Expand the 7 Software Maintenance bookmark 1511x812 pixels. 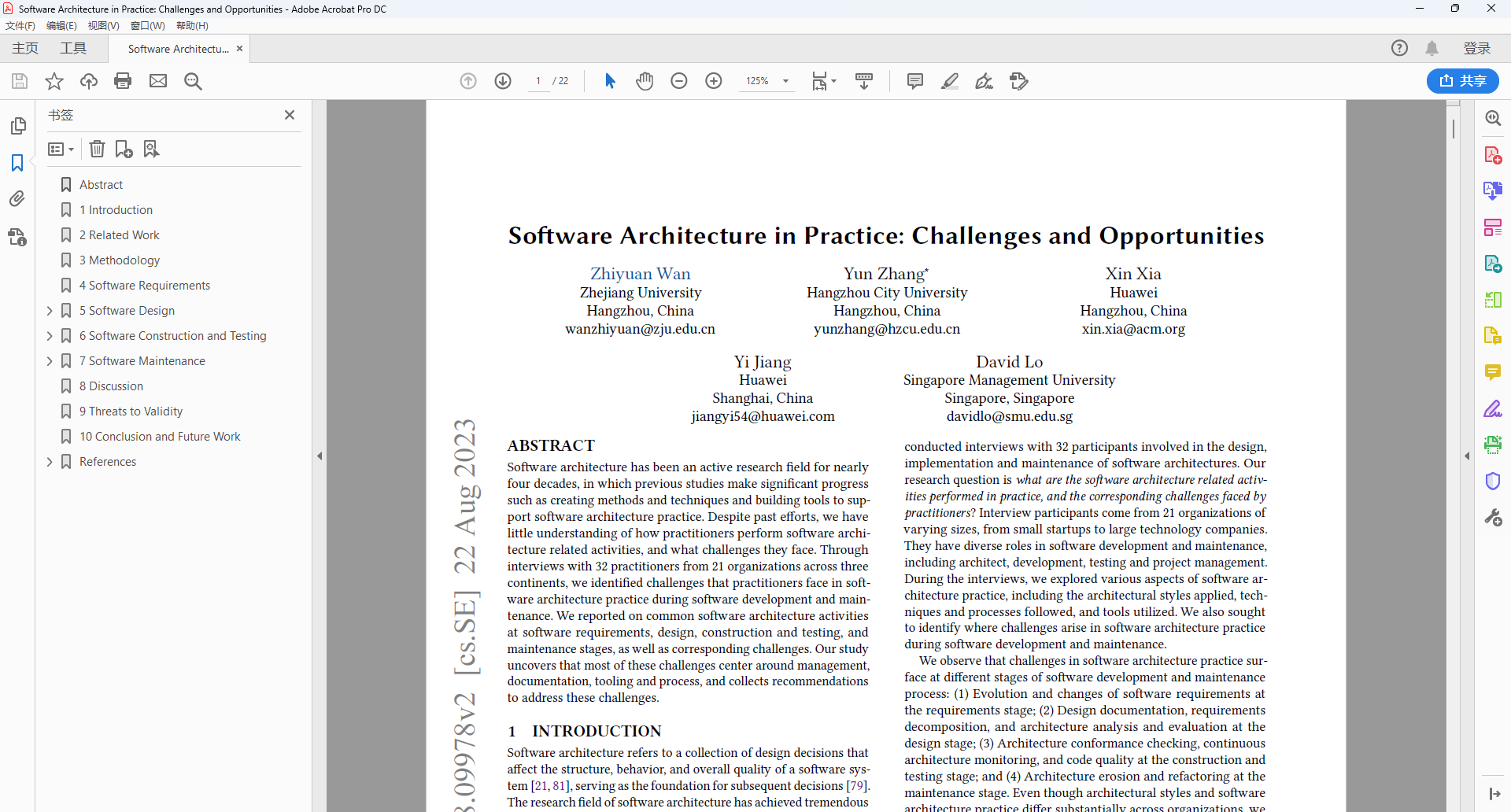(50, 361)
